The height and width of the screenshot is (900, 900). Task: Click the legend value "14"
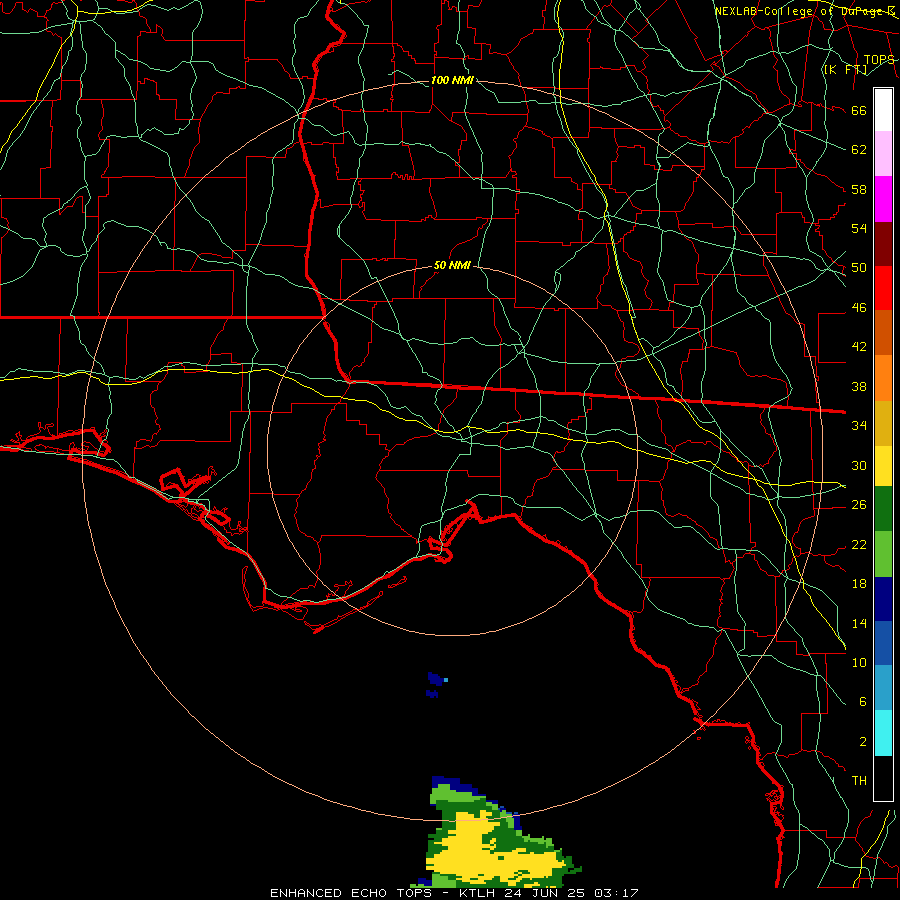click(859, 623)
